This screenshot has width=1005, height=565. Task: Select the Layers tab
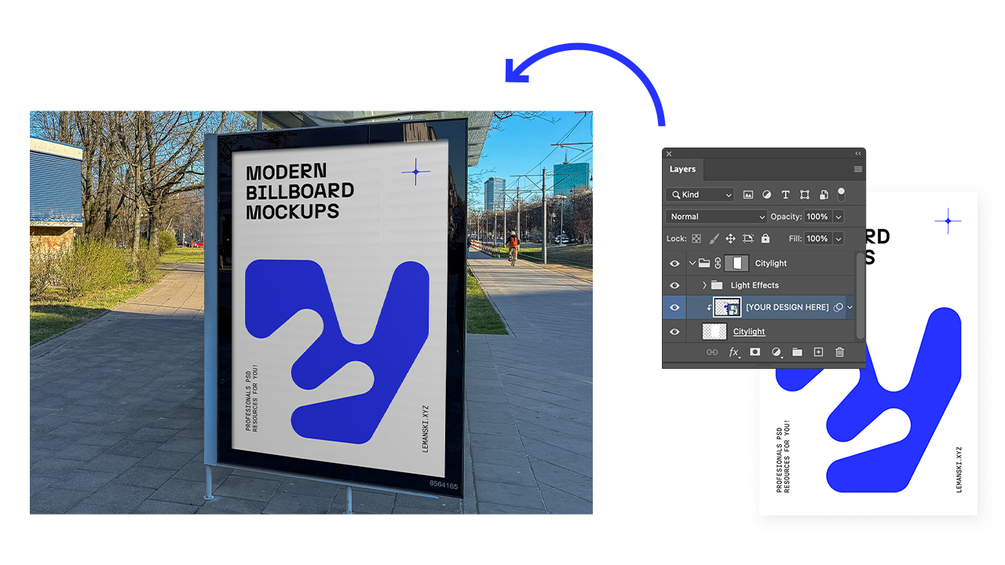(683, 169)
